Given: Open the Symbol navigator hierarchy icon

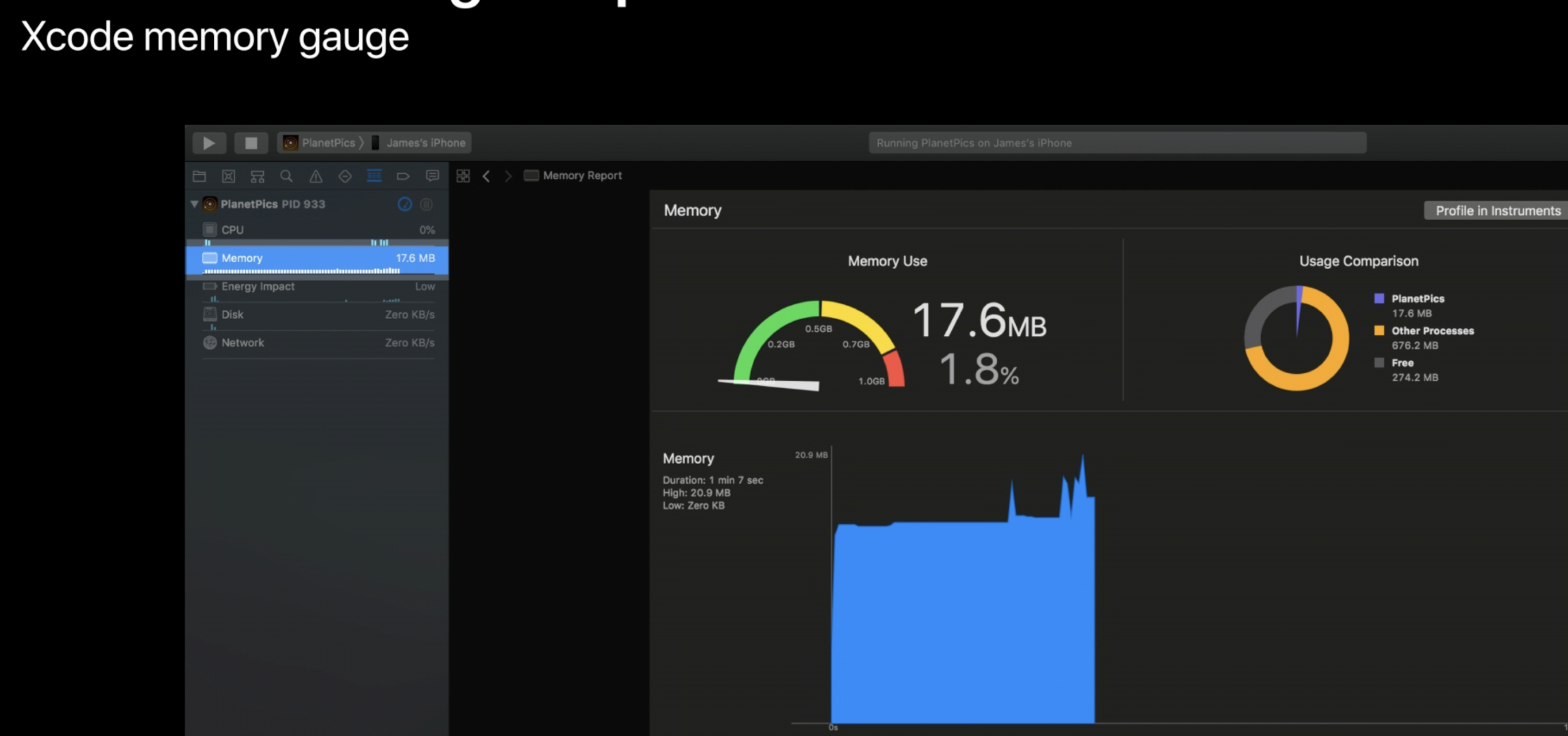Looking at the screenshot, I should [x=258, y=177].
